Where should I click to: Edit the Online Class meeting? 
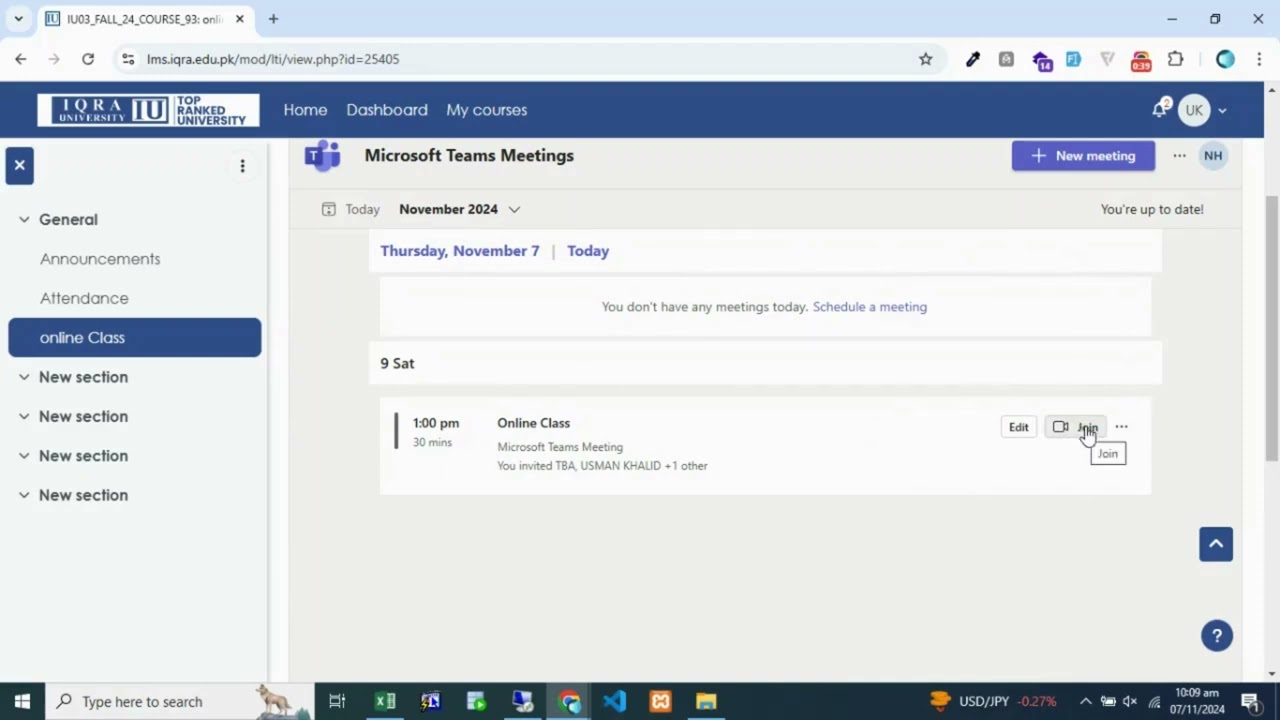pyautogui.click(x=1018, y=427)
